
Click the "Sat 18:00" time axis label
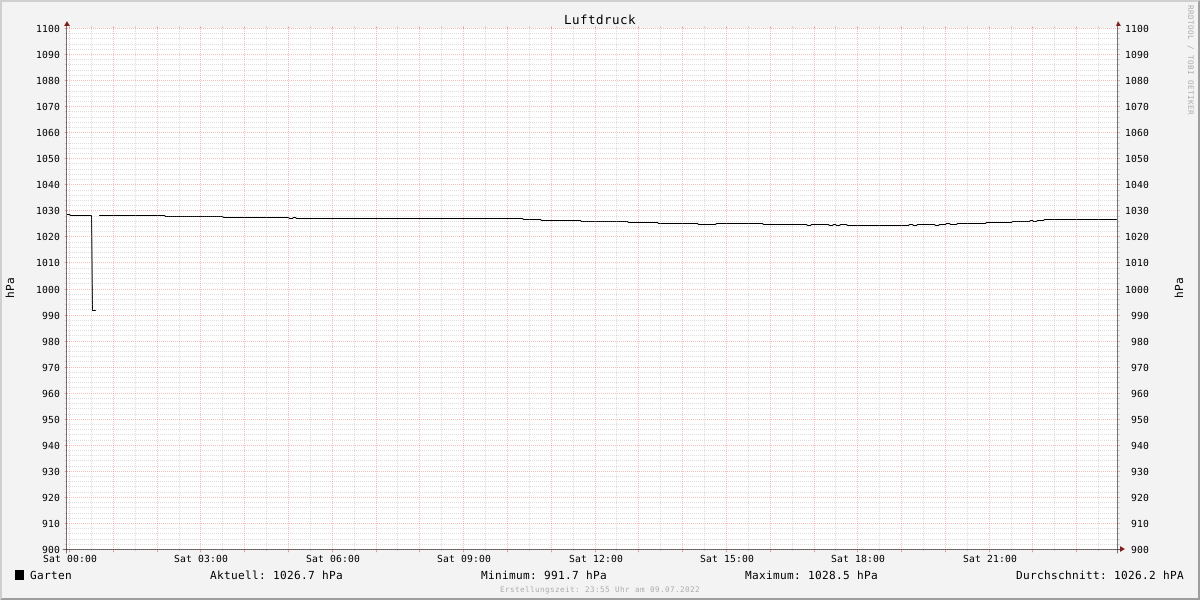tap(858, 559)
